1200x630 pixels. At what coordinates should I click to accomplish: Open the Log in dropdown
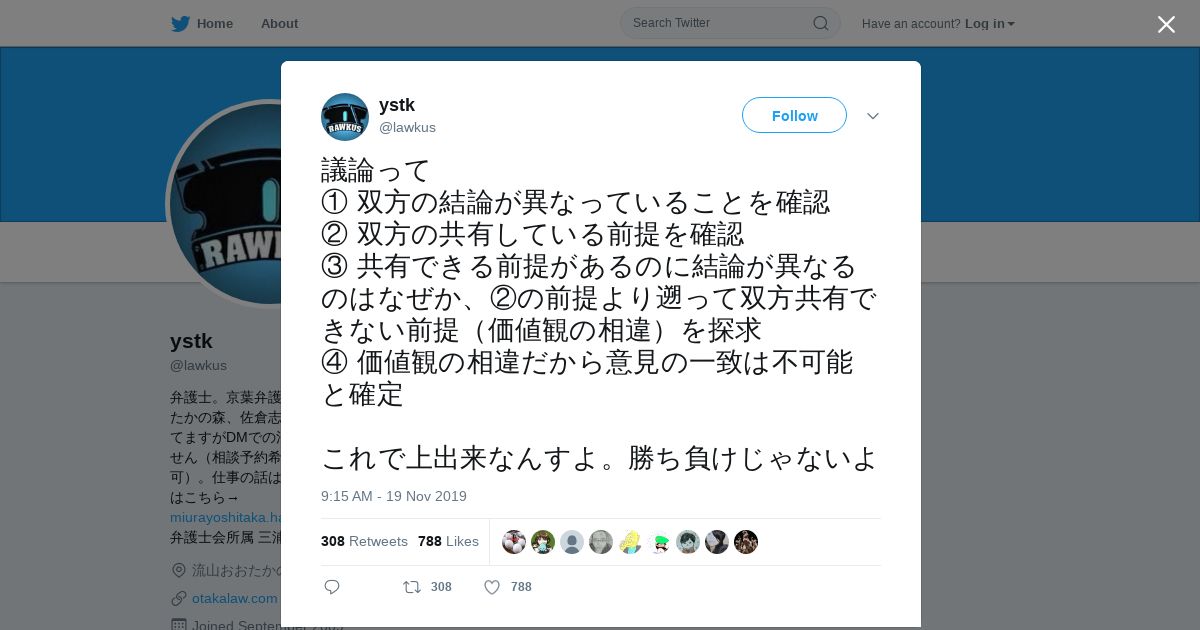989,23
